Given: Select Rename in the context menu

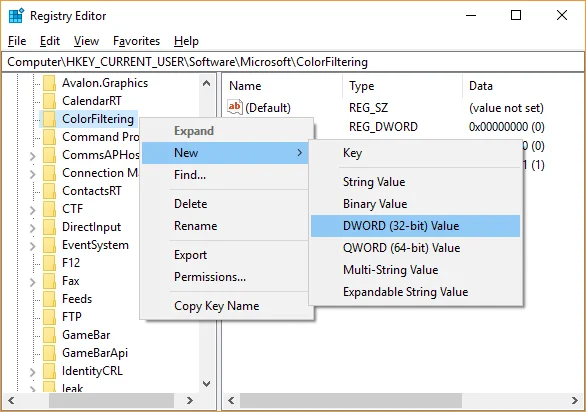Looking at the screenshot, I should (225, 226).
